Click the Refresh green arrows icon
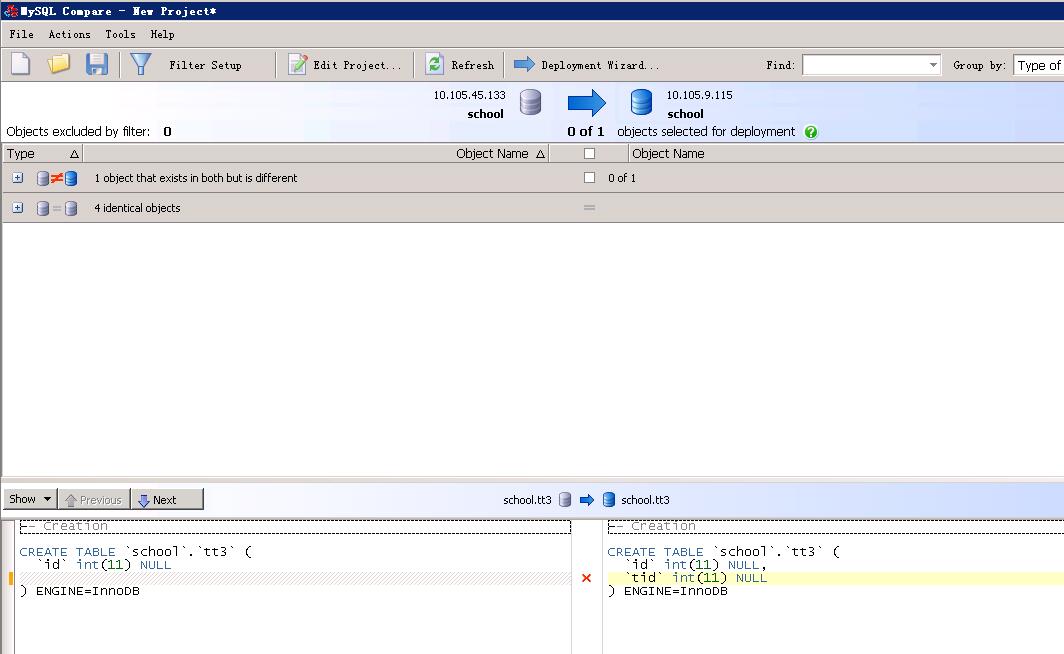 pyautogui.click(x=434, y=64)
